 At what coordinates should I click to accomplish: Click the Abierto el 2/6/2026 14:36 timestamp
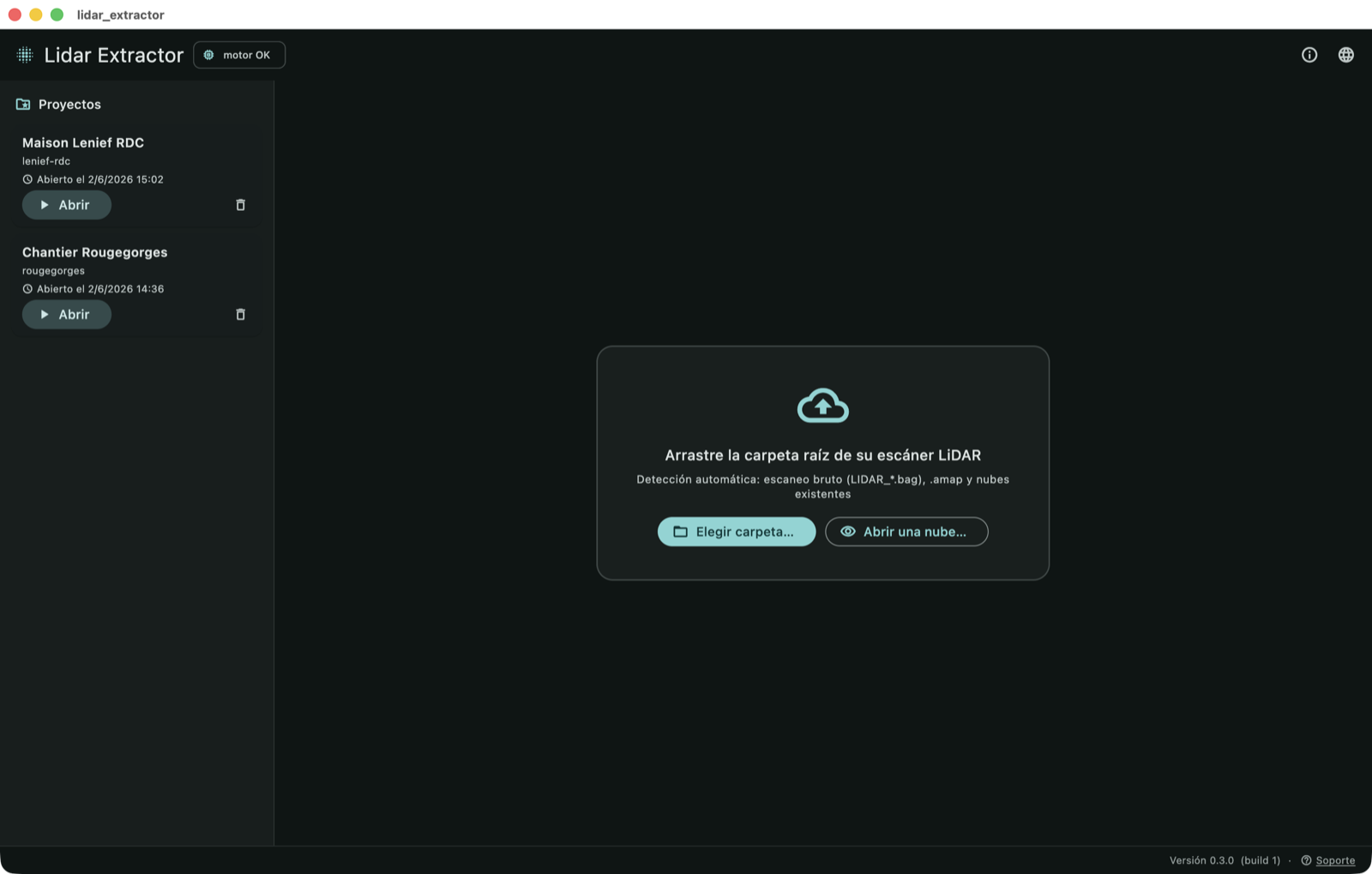coord(99,289)
